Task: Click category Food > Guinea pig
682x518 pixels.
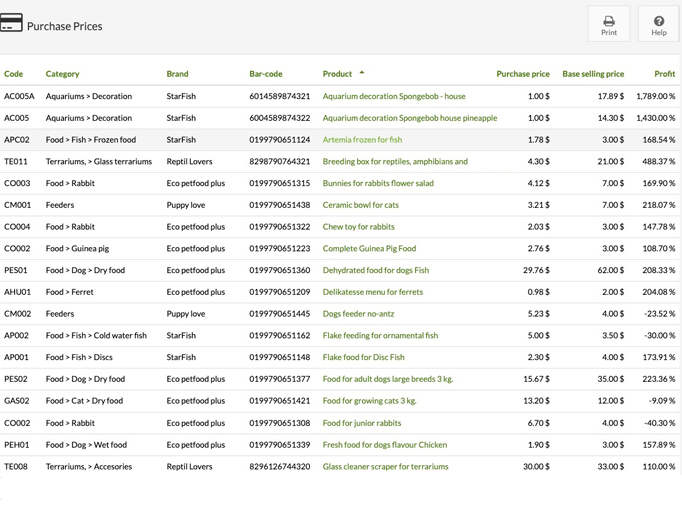Action: tap(77, 248)
